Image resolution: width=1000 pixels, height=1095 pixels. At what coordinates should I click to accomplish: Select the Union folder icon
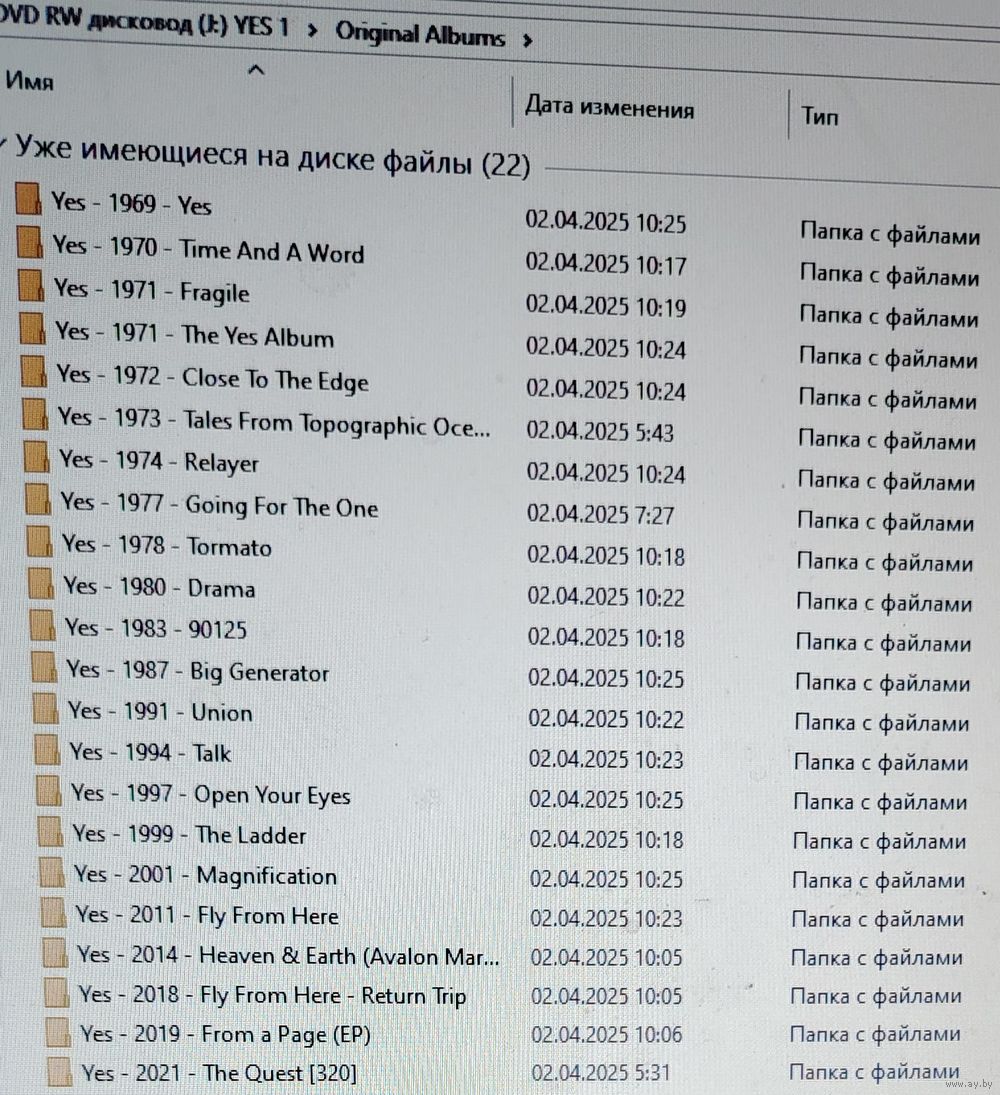45,708
